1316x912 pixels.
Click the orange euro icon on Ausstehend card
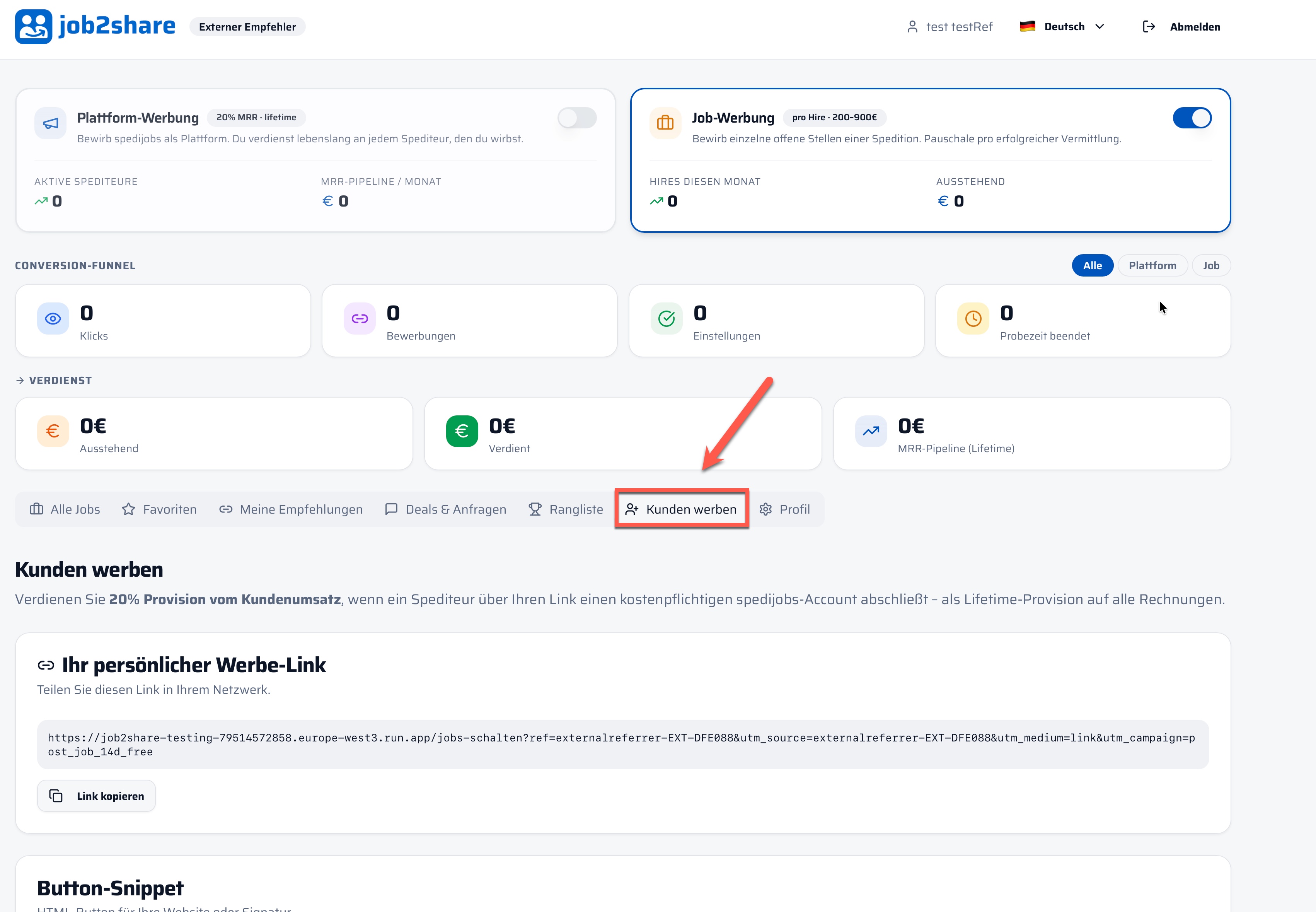coord(53,431)
